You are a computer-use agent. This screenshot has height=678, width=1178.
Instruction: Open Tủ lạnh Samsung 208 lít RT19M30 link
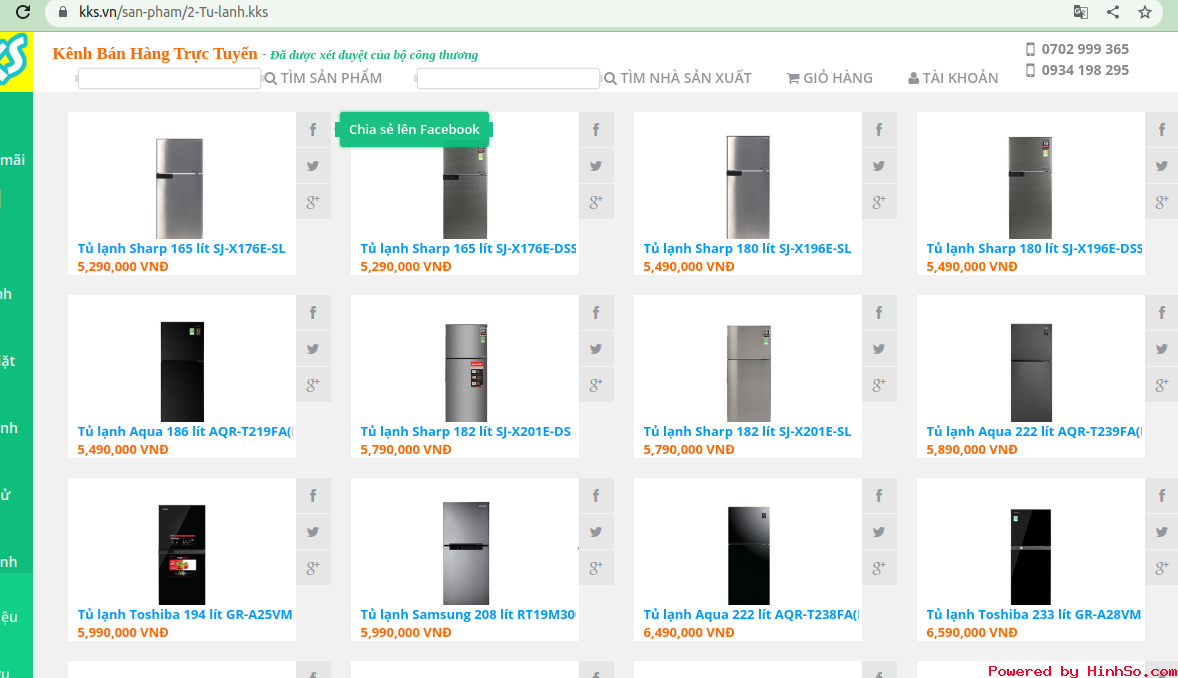coord(468,615)
